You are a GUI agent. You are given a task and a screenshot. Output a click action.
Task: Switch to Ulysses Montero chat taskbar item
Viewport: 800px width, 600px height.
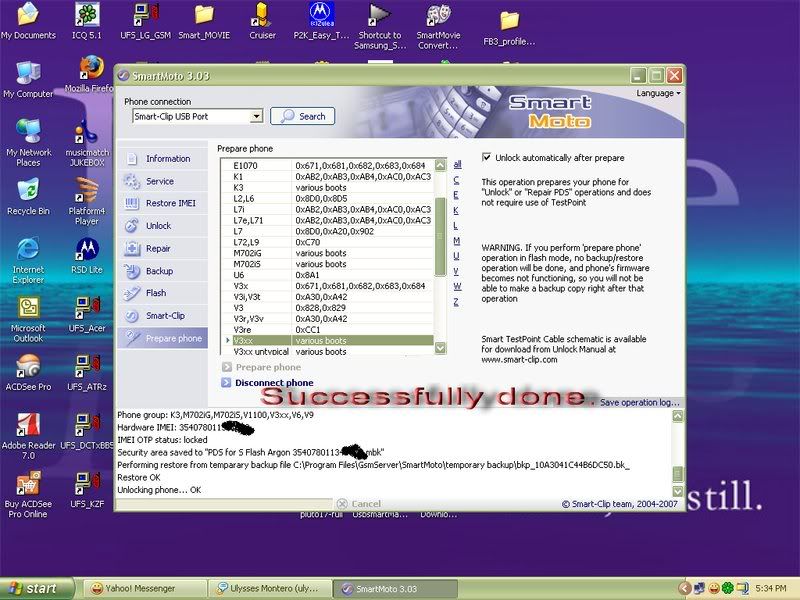[x=270, y=588]
